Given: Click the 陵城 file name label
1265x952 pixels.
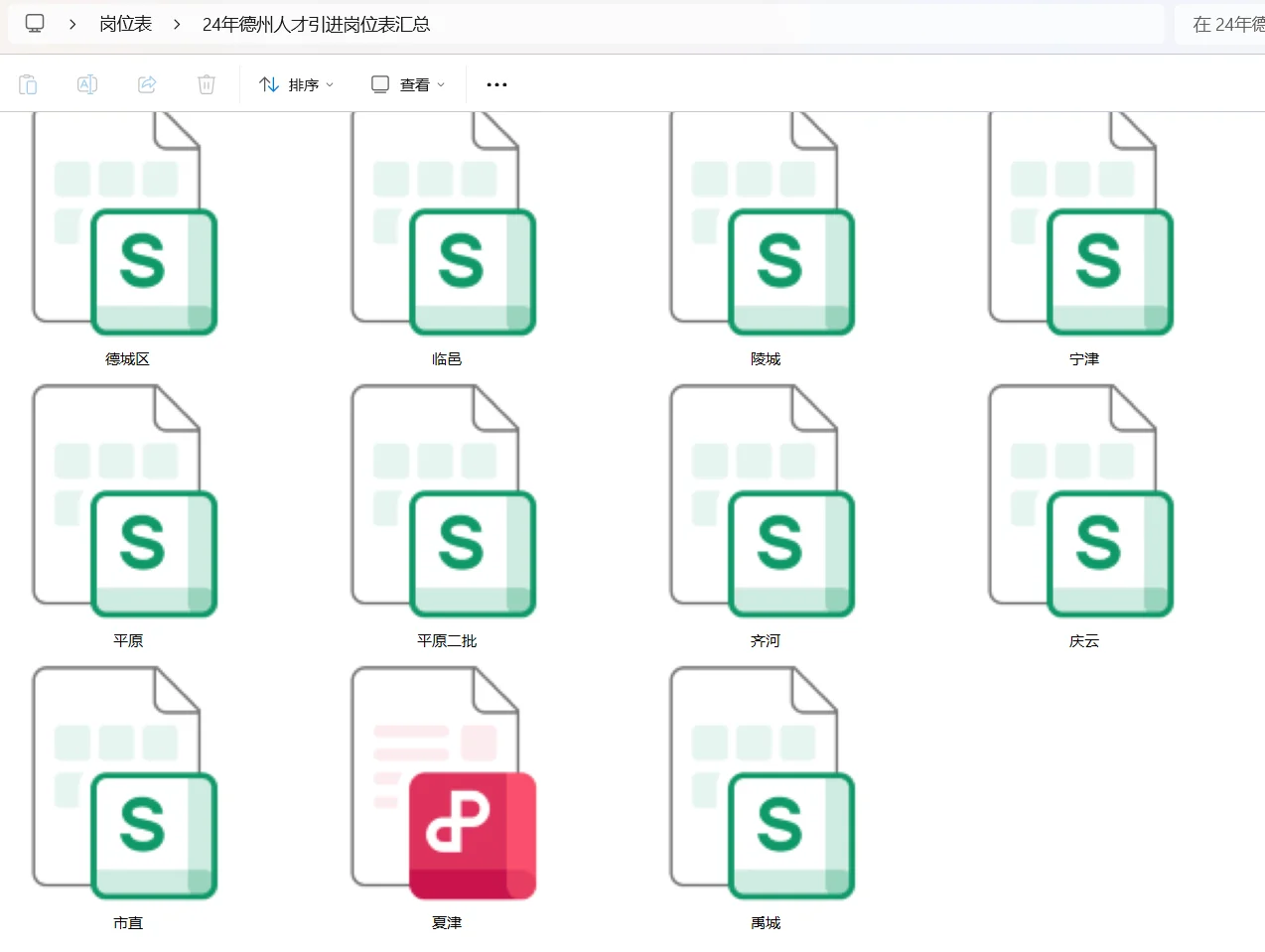Looking at the screenshot, I should pyautogui.click(x=766, y=358).
